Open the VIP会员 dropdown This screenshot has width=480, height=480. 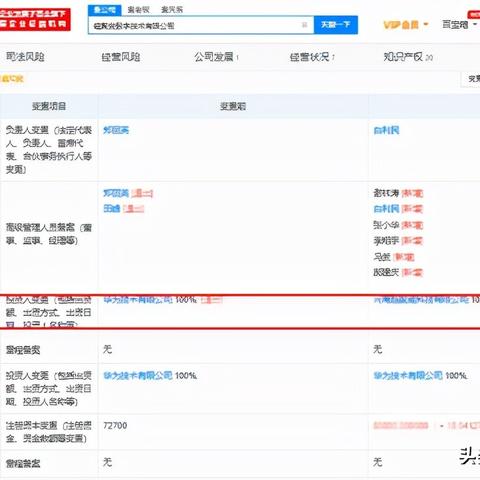[x=405, y=25]
